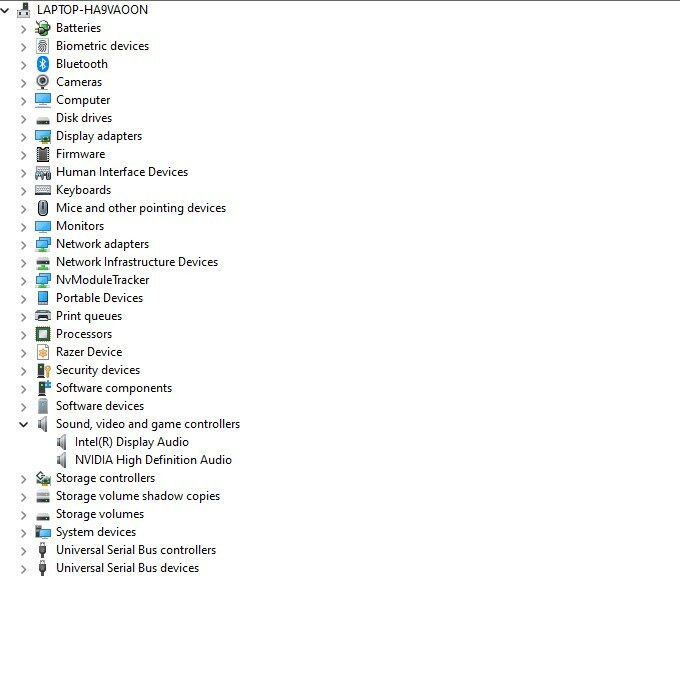The image size is (680, 679).
Task: Click the NVIDIA High Definition Audio speaker icon
Action: click(x=62, y=460)
